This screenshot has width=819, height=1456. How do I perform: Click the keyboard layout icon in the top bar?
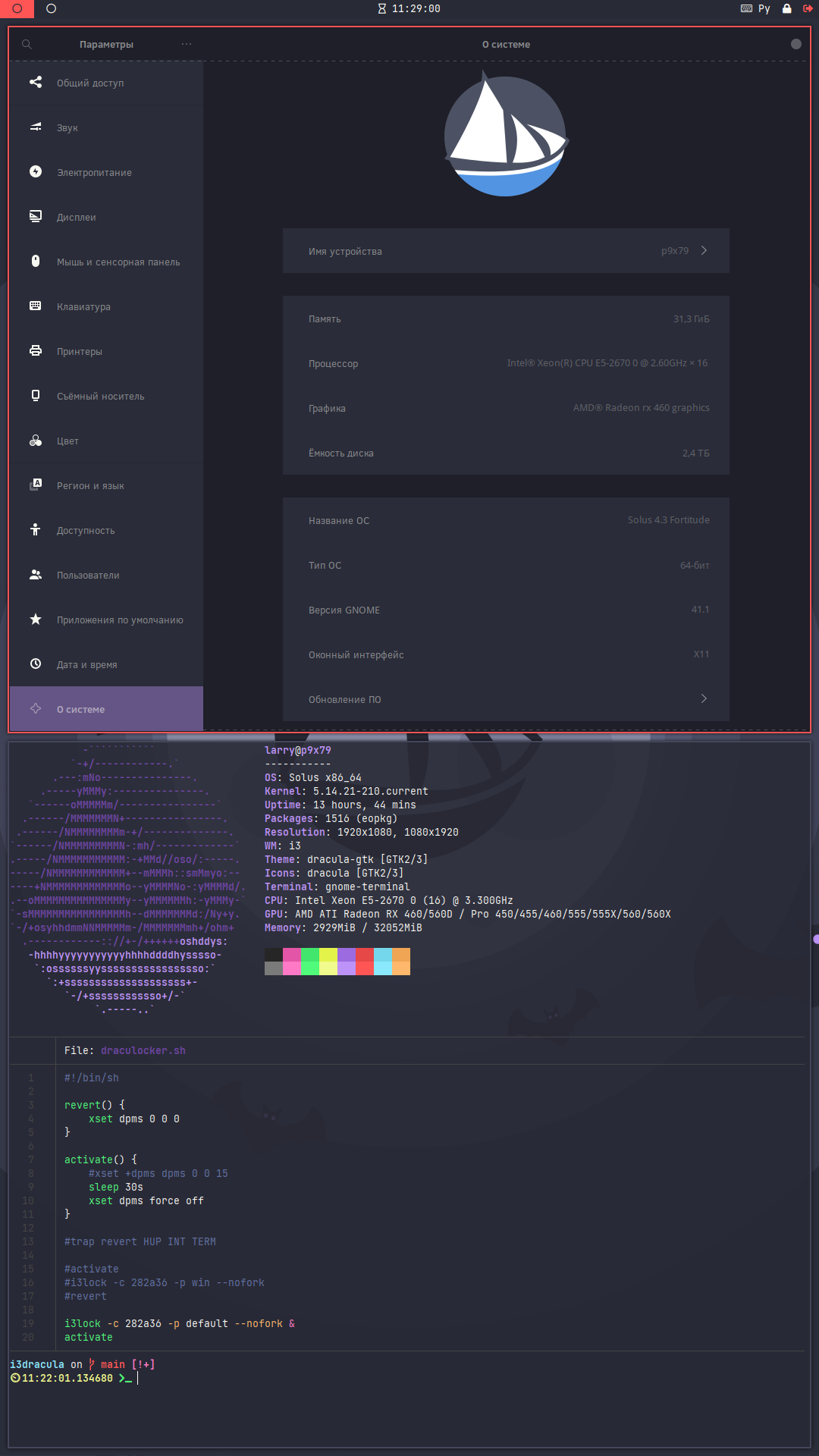(x=746, y=9)
